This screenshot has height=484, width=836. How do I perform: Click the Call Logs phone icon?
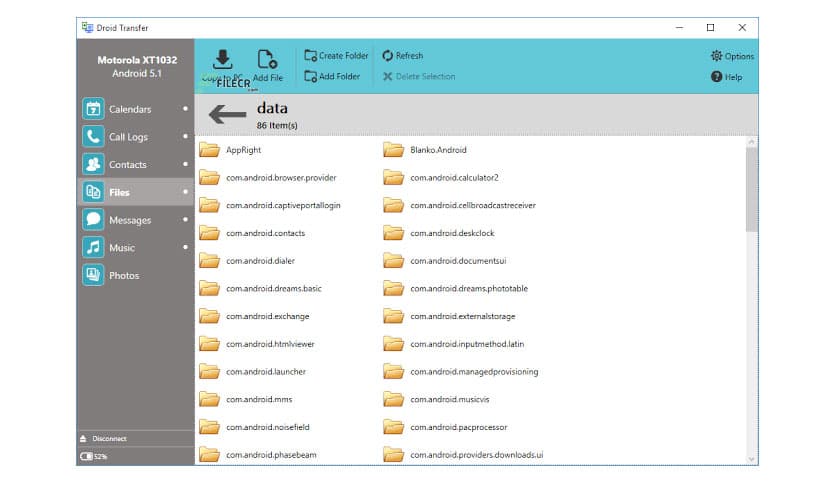[93, 136]
